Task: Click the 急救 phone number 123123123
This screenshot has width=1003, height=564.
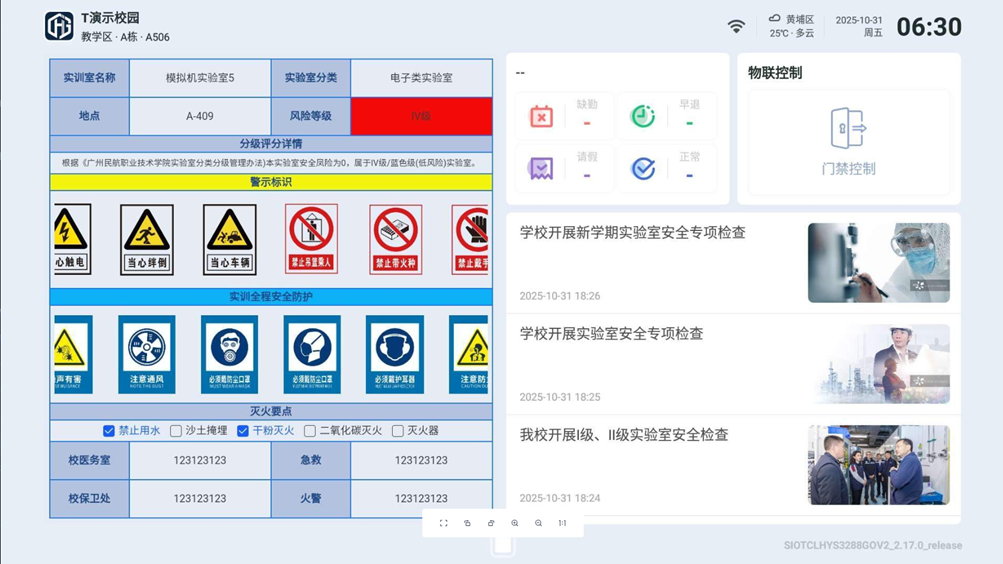Action: 422,460
